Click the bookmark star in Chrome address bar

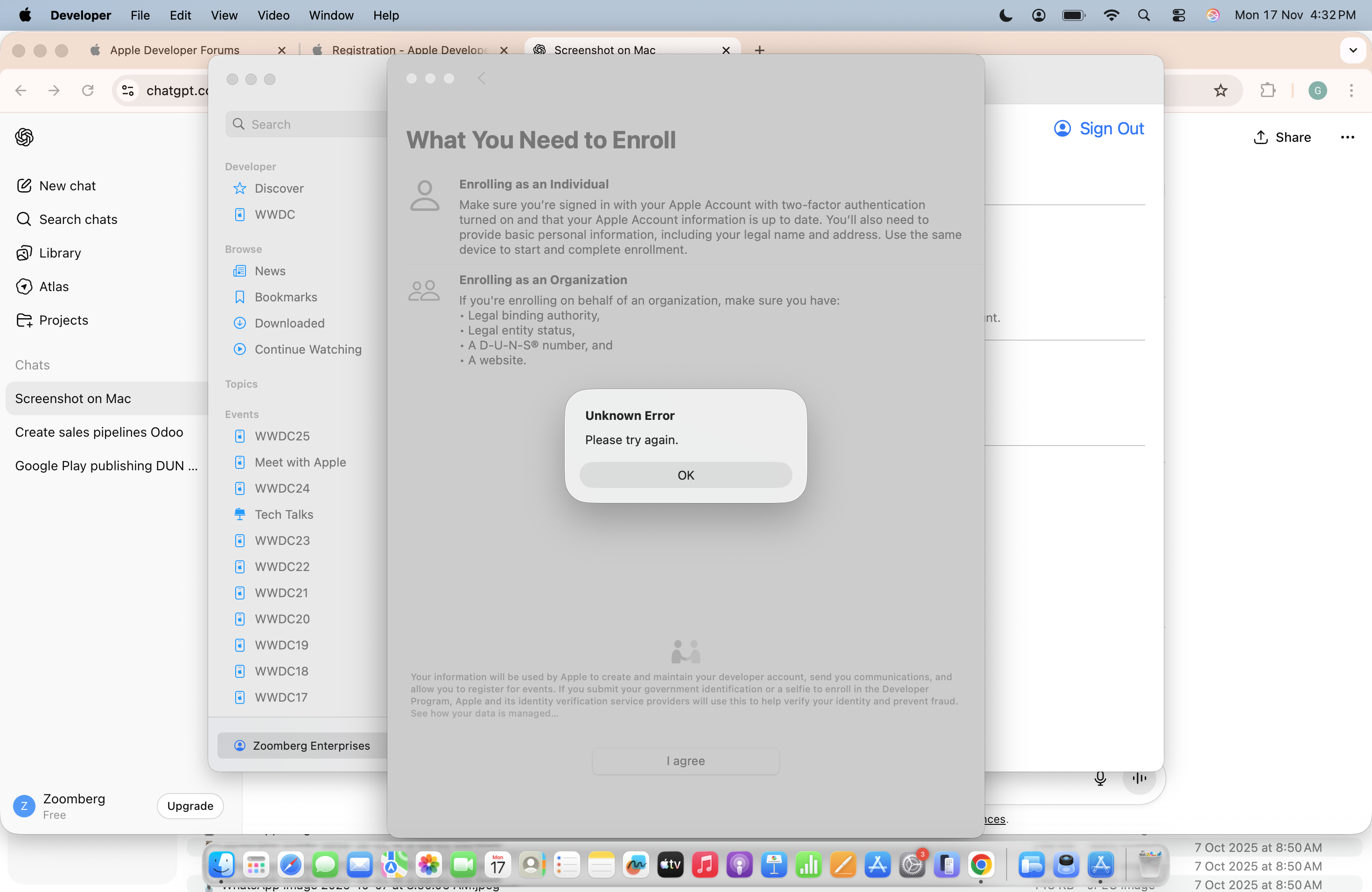(1220, 91)
